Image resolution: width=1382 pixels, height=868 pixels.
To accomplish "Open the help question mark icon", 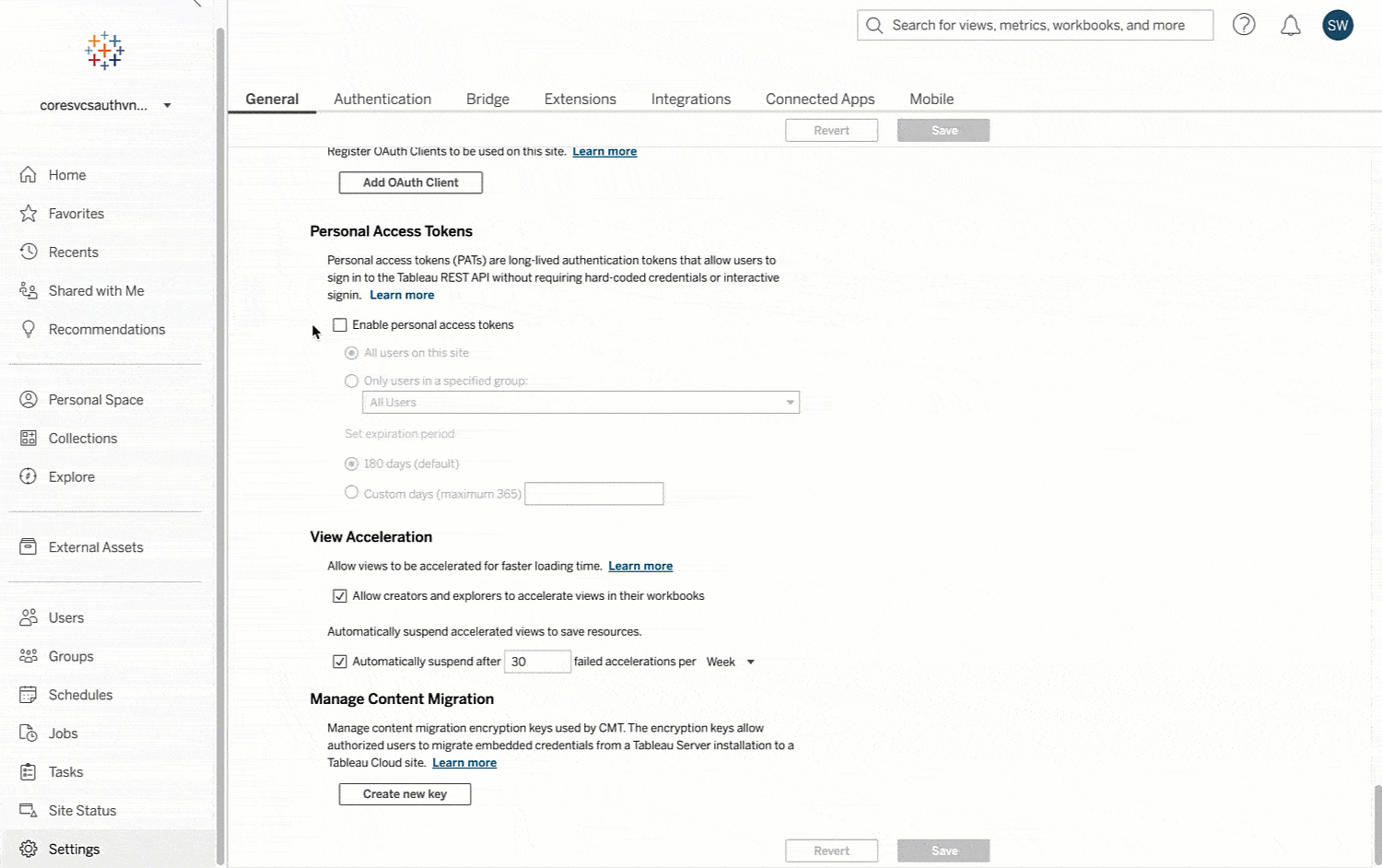I will pos(1244,25).
